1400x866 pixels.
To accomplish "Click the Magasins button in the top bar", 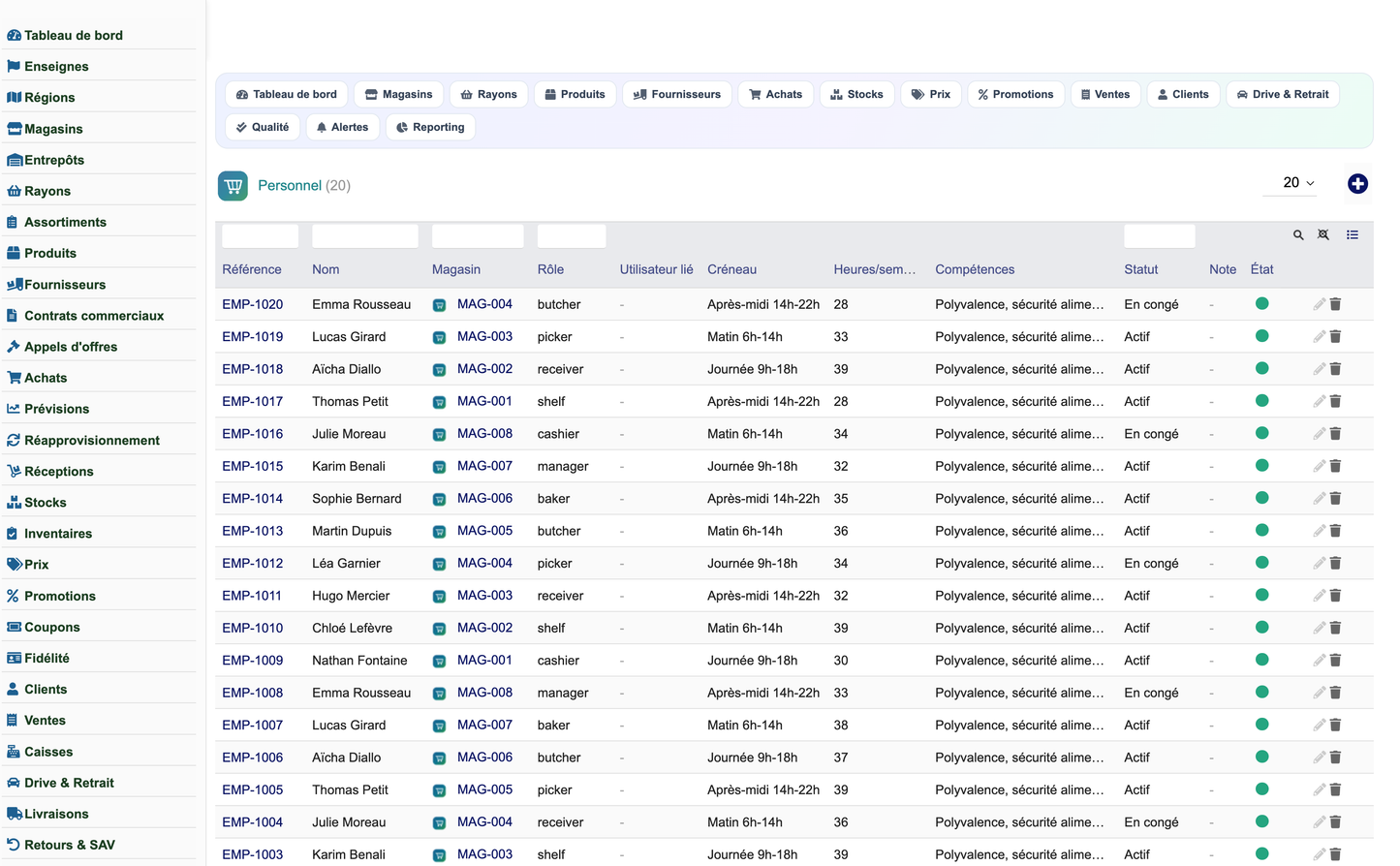I will pyautogui.click(x=399, y=94).
